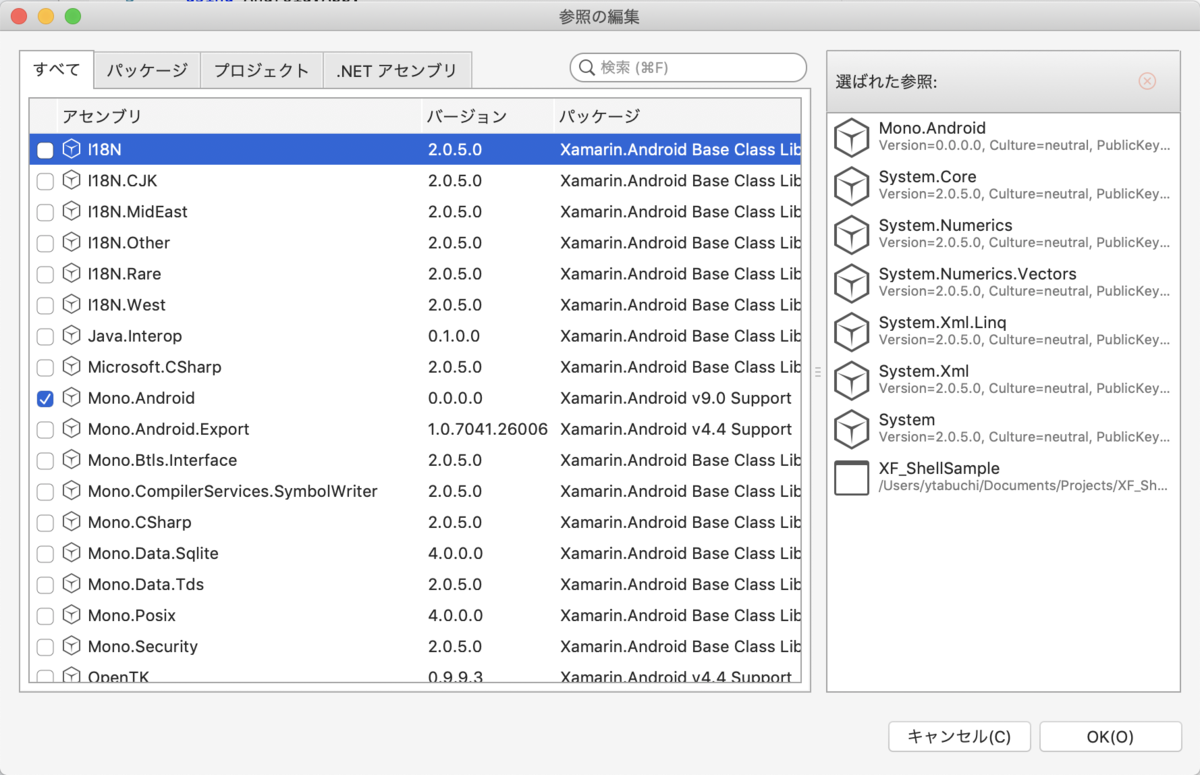The width and height of the screenshot is (1200, 775).
Task: Click the assembly icon beside I18N.West
Action: coord(71,304)
